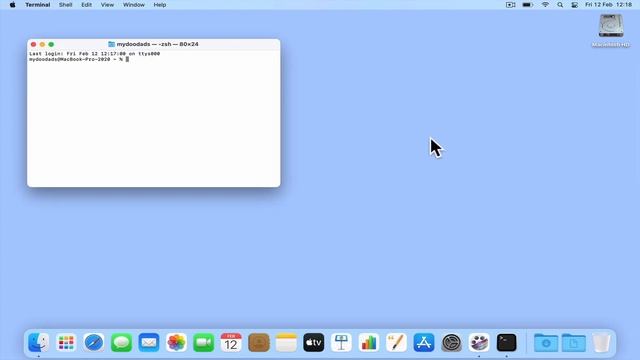Image resolution: width=640 pixels, height=360 pixels.
Task: Zoom the Terminal window with green button
Action: (51, 44)
